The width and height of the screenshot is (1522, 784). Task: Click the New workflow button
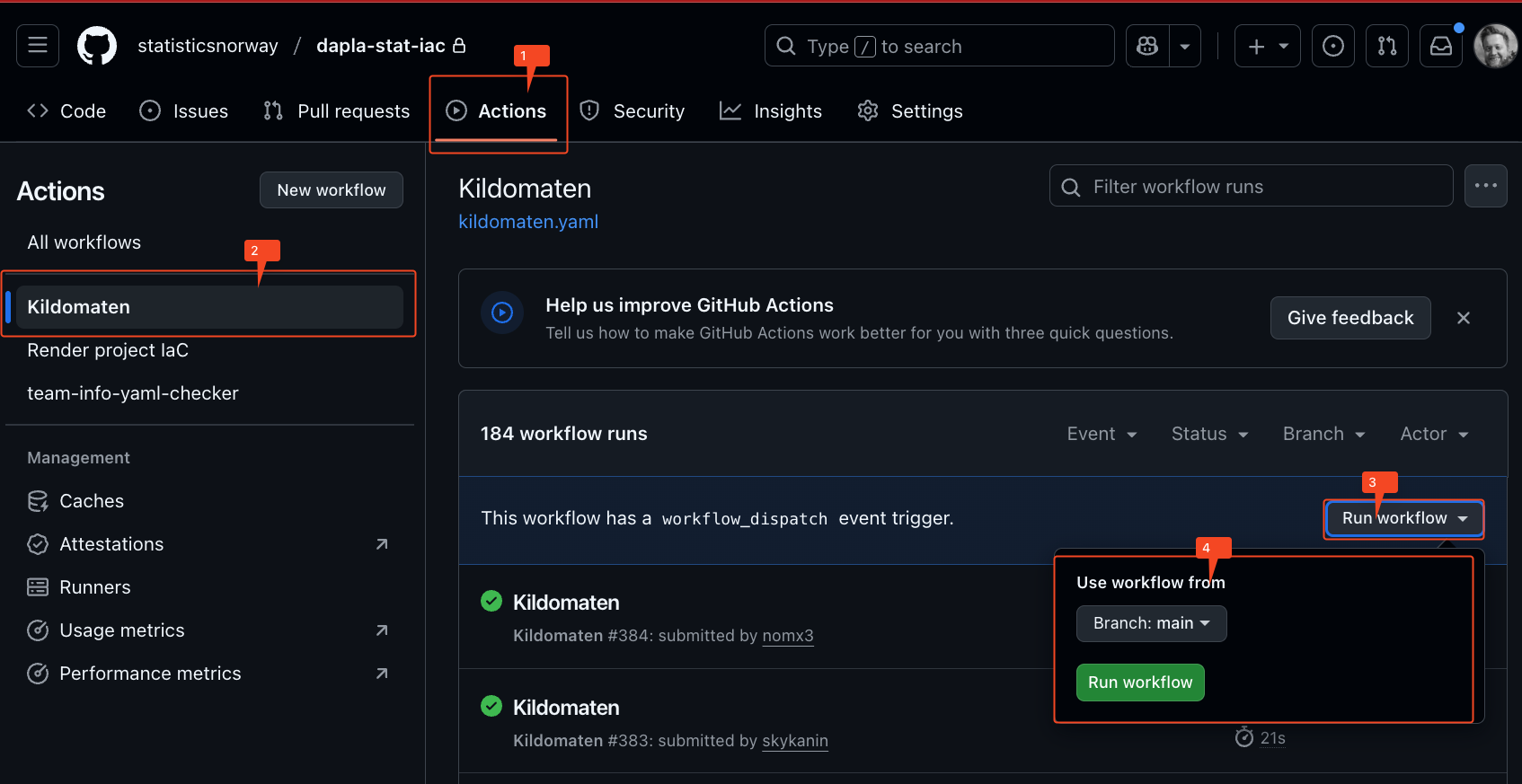pos(332,190)
